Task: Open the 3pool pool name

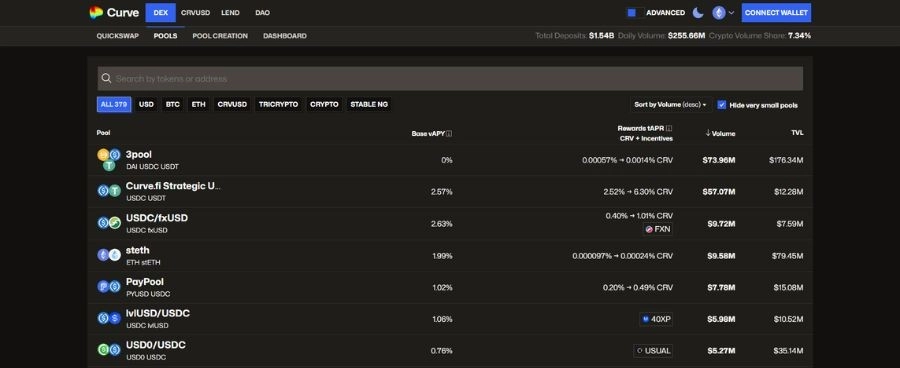Action: 138,154
